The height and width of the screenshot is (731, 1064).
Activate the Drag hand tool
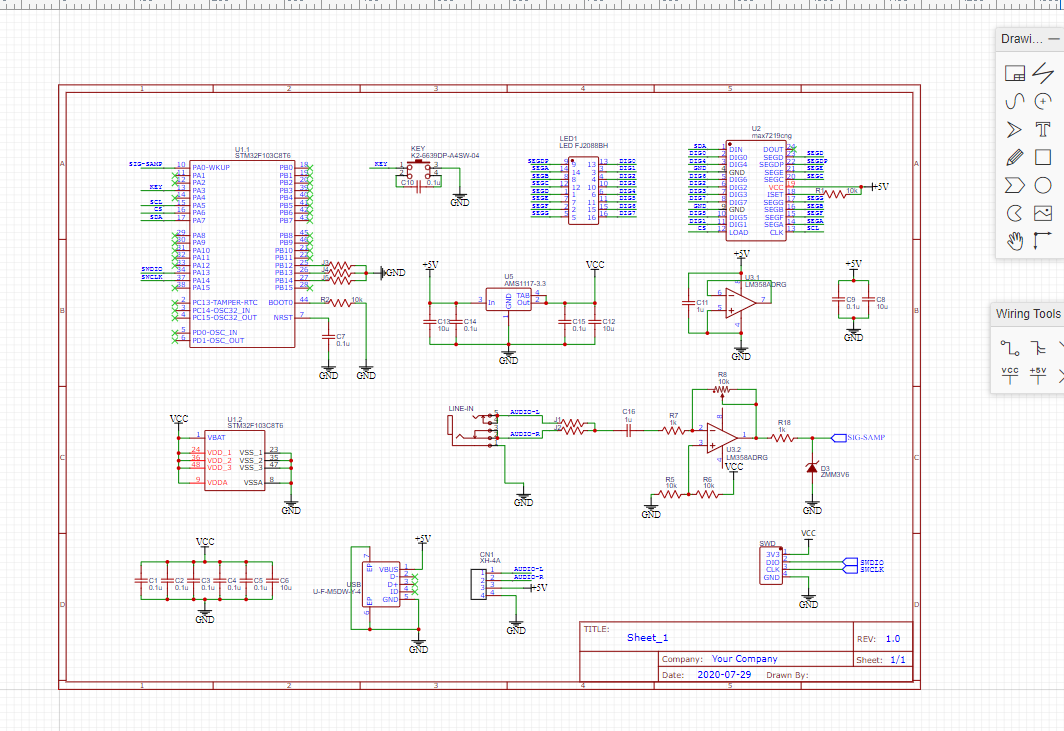[x=1014, y=241]
